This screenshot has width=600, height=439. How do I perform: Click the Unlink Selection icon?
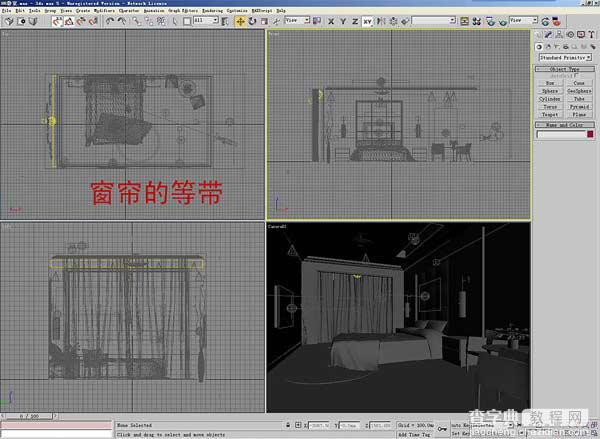(149, 21)
